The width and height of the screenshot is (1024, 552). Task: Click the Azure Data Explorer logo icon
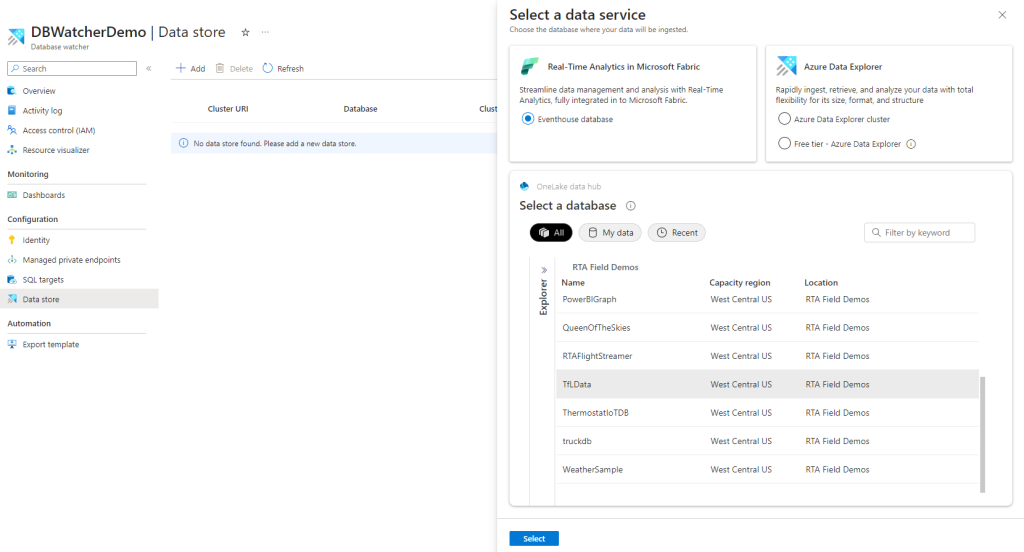coord(786,66)
